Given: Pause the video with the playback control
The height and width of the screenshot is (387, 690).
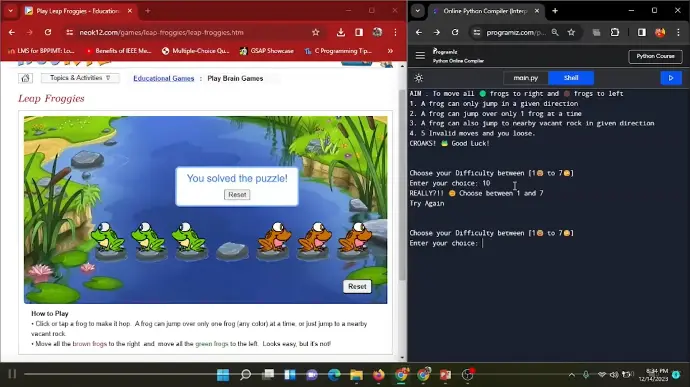Looking at the screenshot, I should 12,374.
